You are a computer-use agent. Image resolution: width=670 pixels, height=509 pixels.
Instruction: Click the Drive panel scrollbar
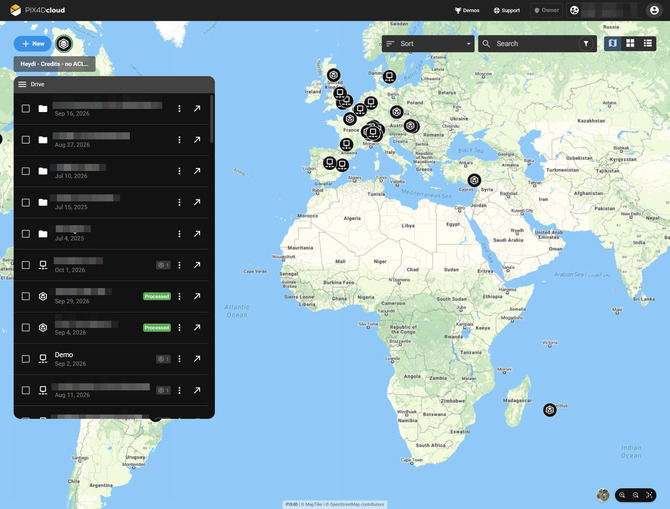212,119
